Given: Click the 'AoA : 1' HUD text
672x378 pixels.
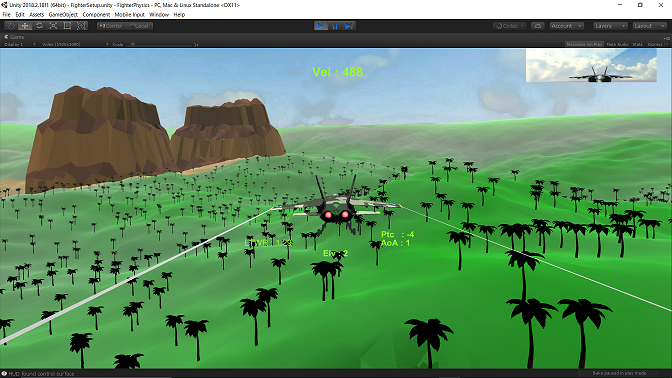Looking at the screenshot, I should click(x=395, y=243).
